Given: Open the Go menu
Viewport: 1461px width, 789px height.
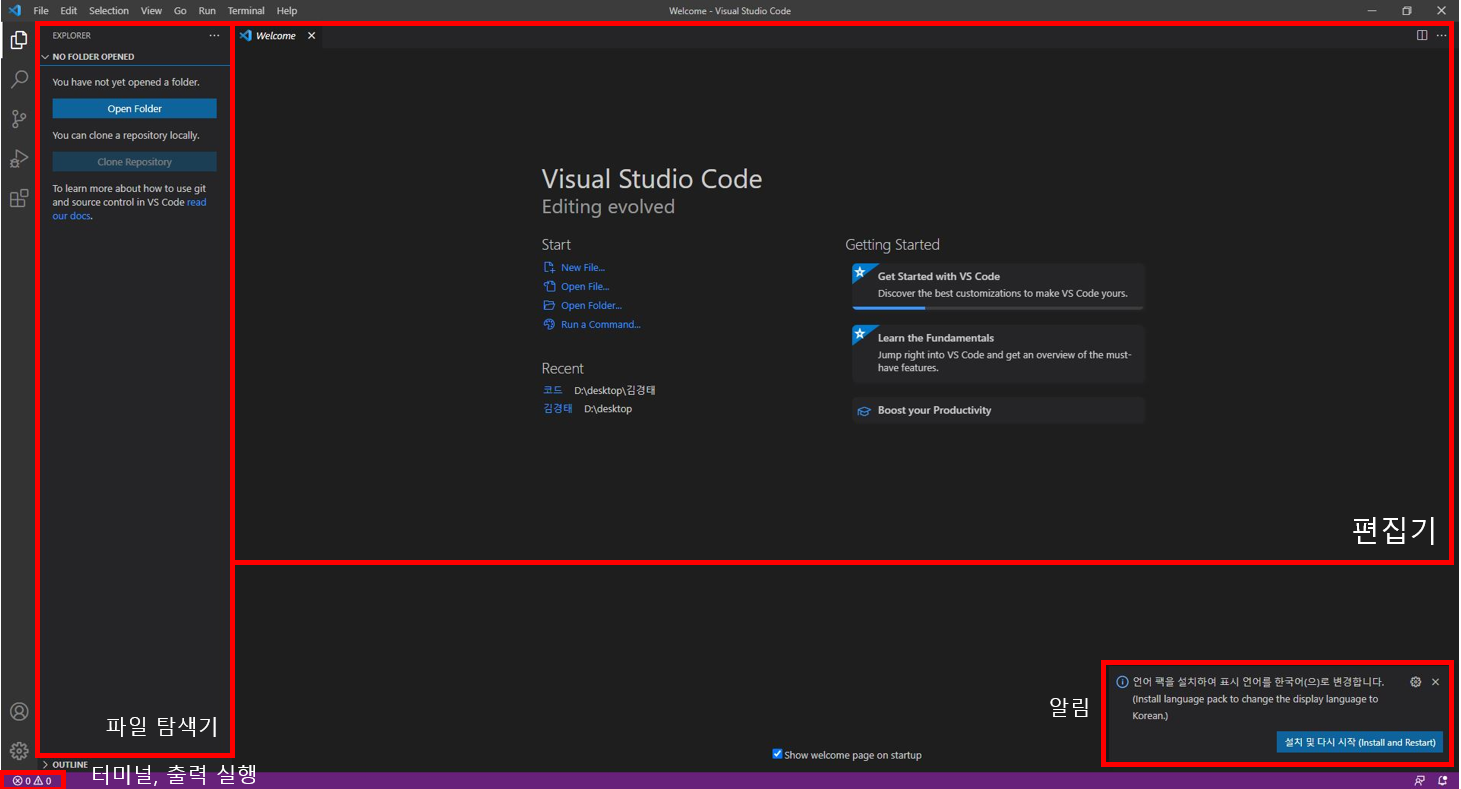Looking at the screenshot, I should 180,11.
